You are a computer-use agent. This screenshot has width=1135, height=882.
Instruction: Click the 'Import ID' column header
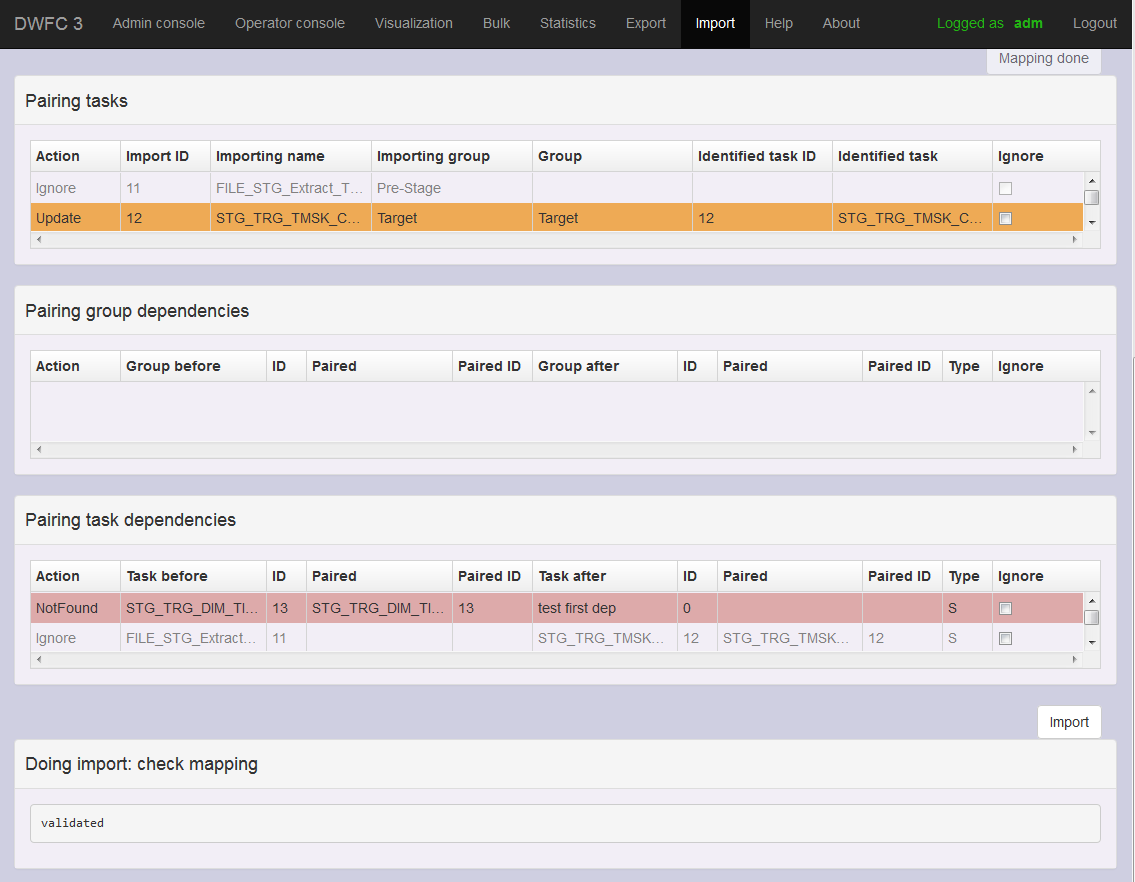pyautogui.click(x=165, y=156)
